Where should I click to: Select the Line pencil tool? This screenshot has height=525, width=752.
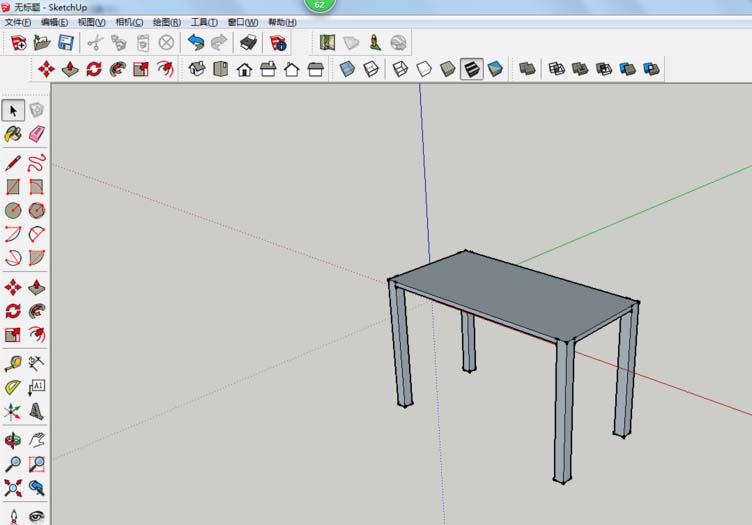coord(13,163)
